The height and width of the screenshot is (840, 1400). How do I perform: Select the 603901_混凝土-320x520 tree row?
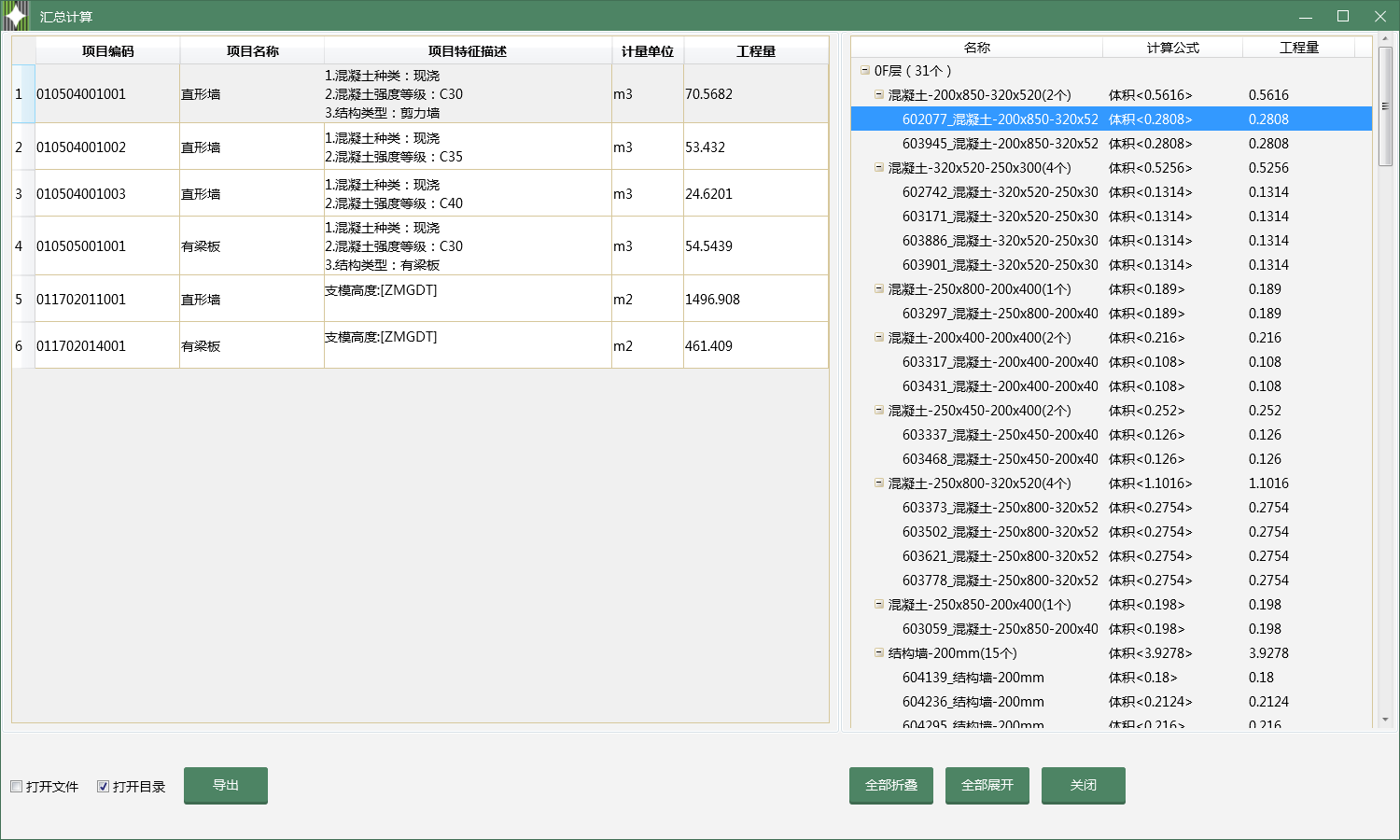click(x=1112, y=264)
